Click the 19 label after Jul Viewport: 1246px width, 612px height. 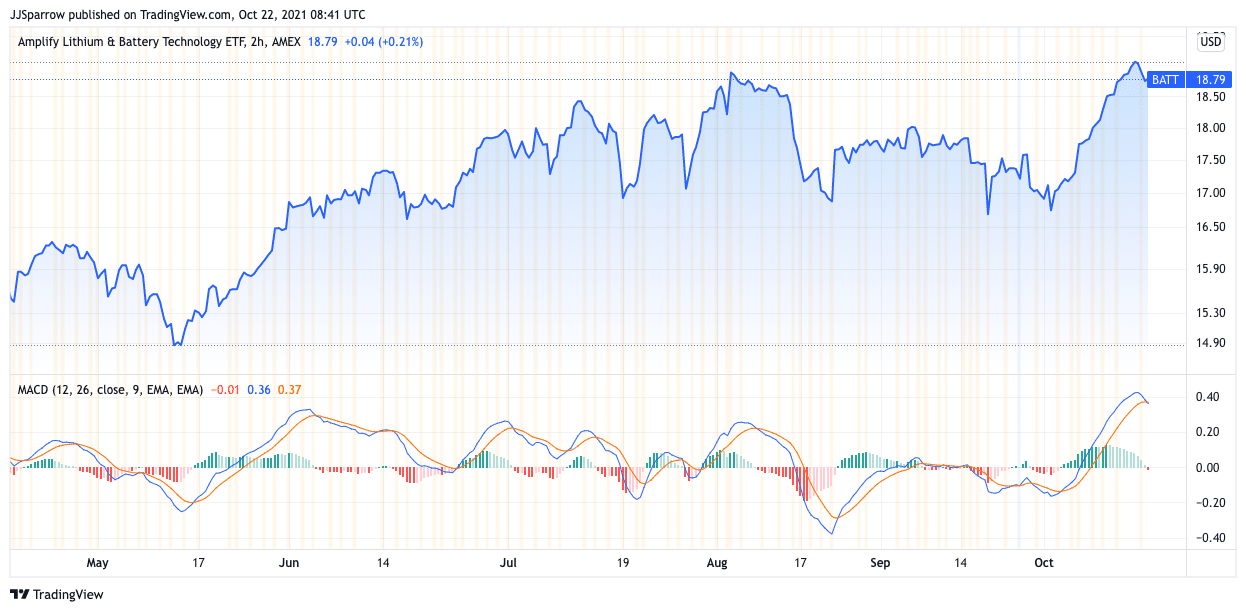tap(622, 563)
